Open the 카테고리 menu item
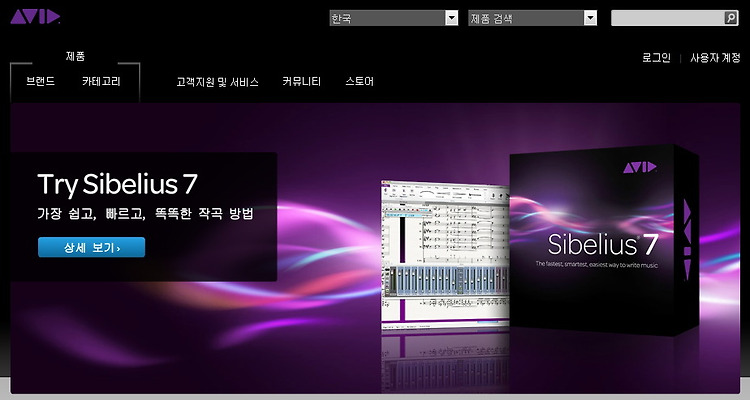Image resolution: width=750 pixels, height=400 pixels. click(x=101, y=81)
